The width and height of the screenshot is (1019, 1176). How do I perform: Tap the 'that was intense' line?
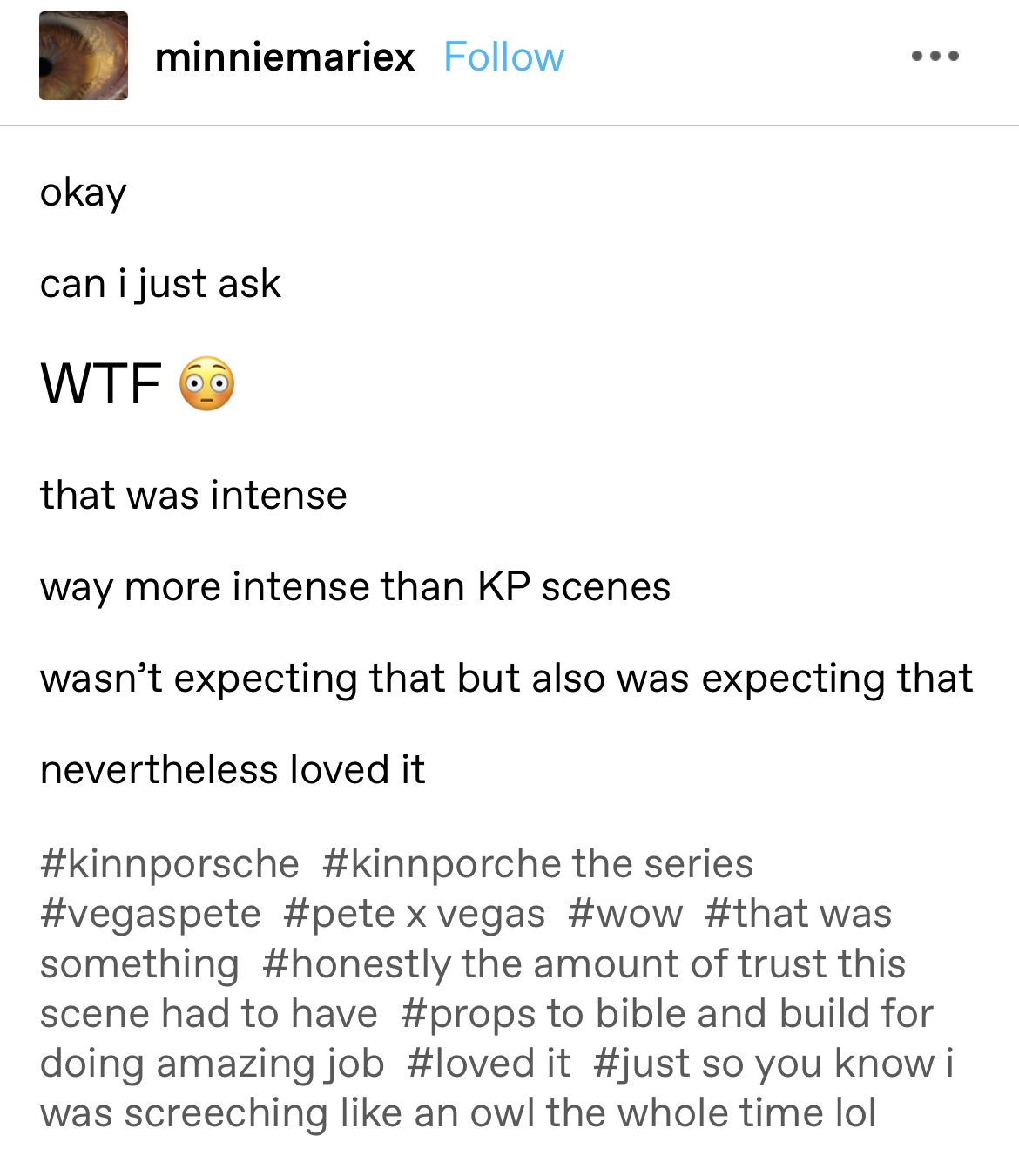[193, 495]
